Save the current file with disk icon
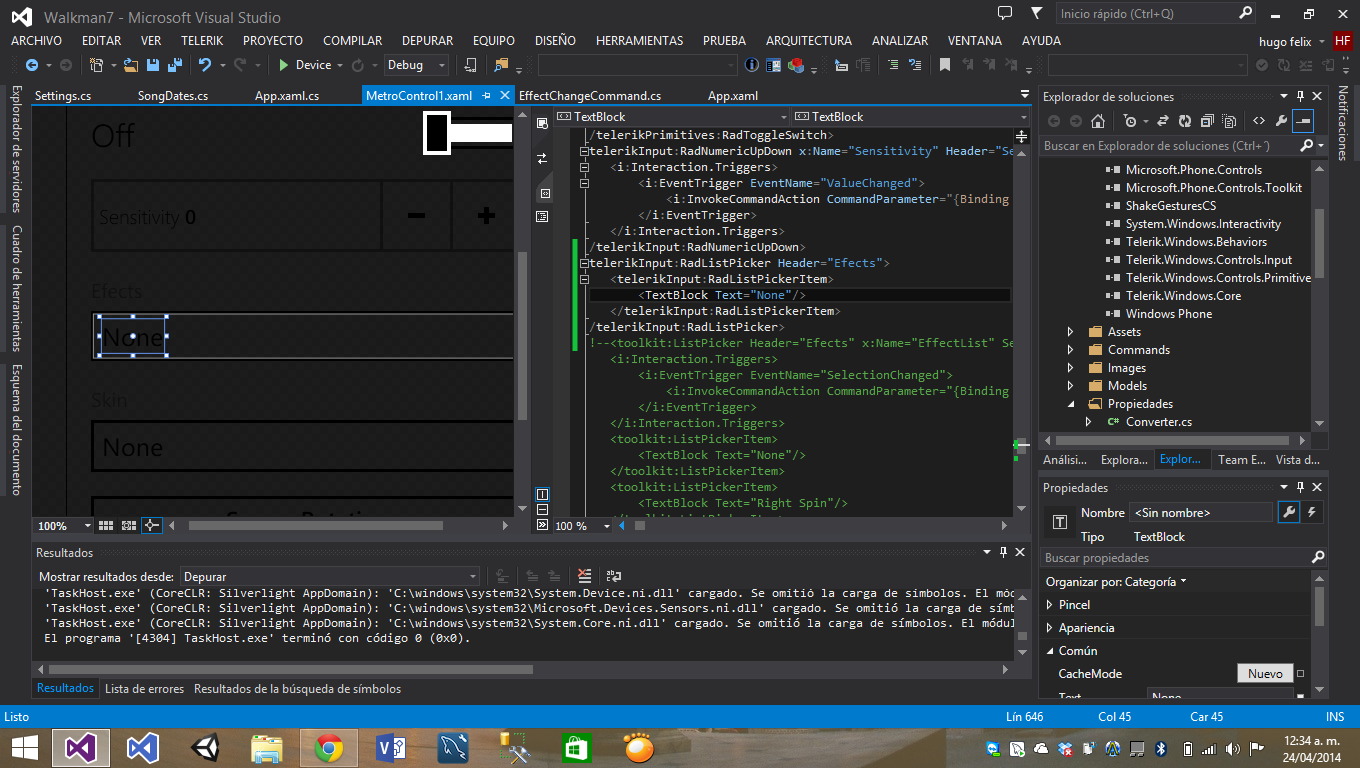Screen dimensions: 1360x768 coord(153,65)
